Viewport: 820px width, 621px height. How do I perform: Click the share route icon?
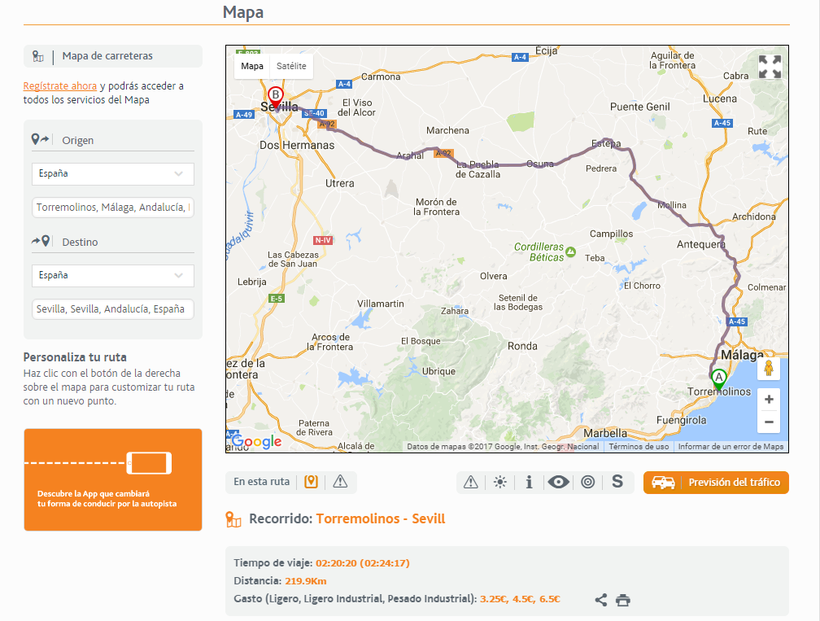tap(601, 600)
